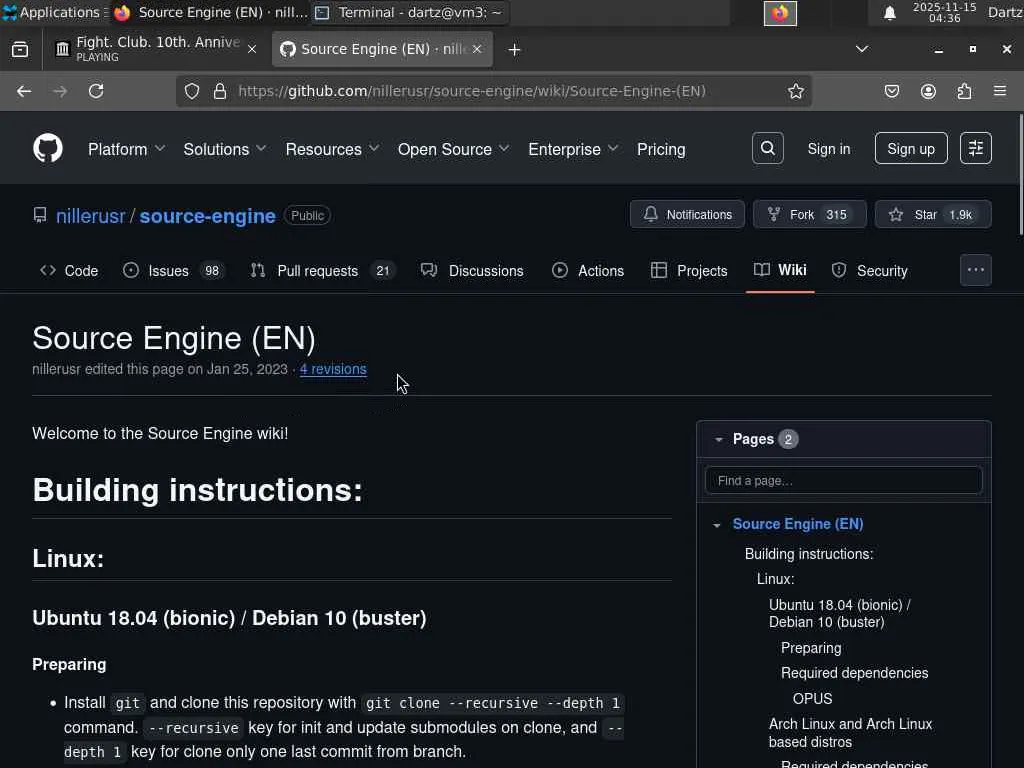Open the 4 revisions link

point(333,369)
